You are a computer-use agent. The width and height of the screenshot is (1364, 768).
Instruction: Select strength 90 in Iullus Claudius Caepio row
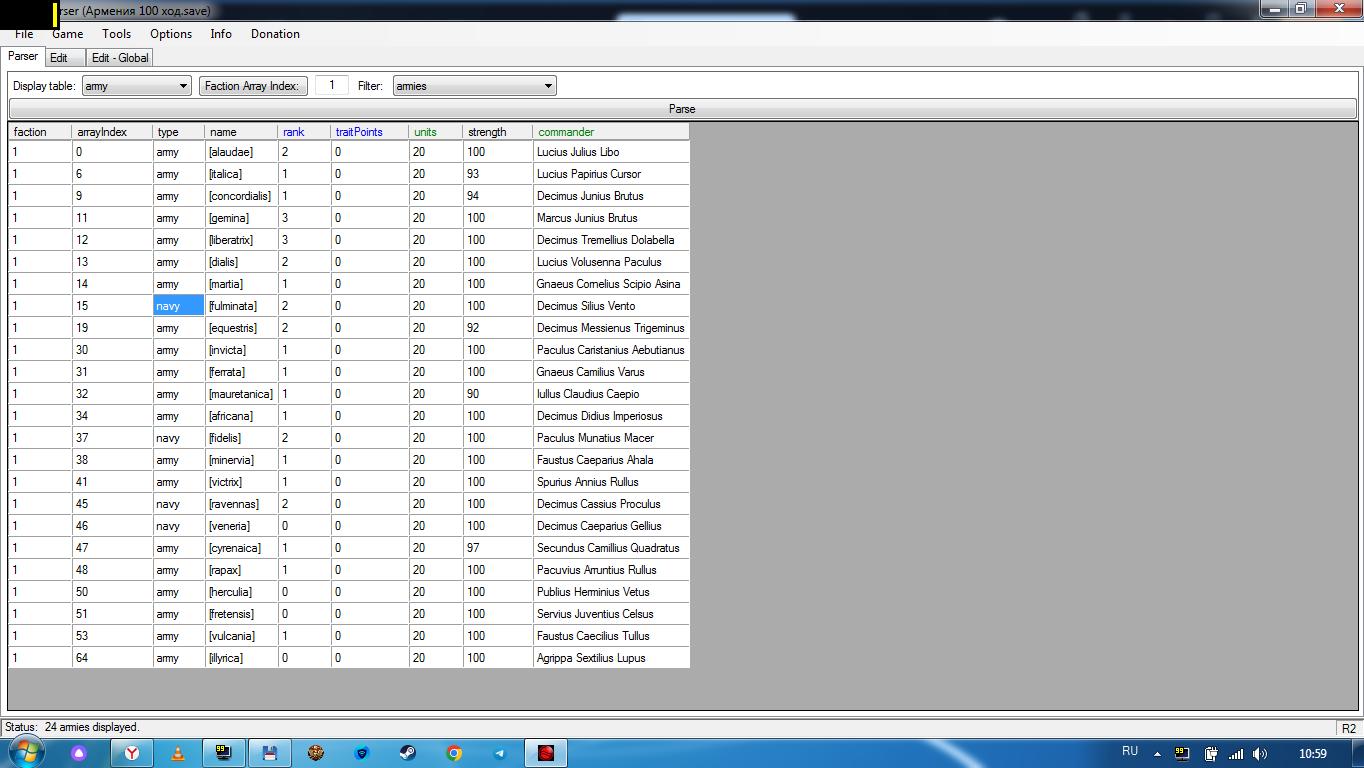(x=497, y=394)
